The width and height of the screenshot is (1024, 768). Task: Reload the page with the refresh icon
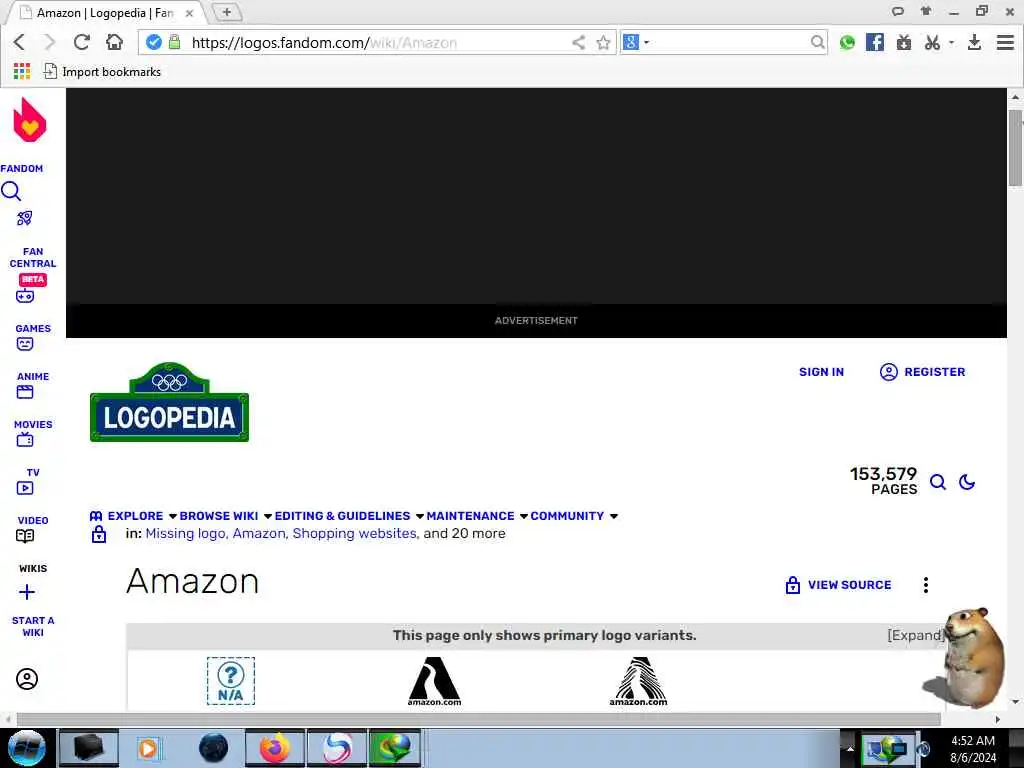pyautogui.click(x=82, y=42)
